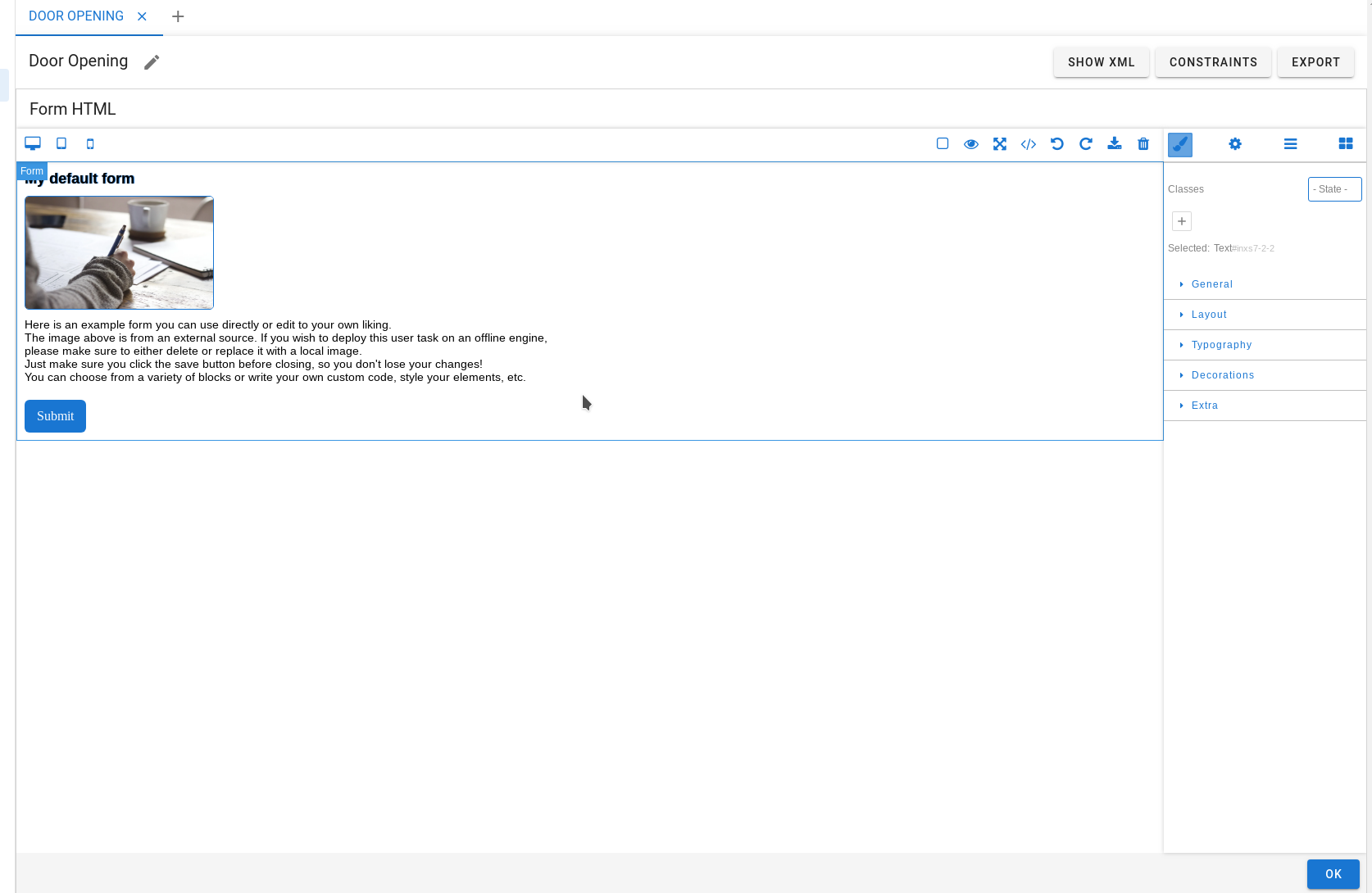Switch canvas to mobile device view
1372x893 pixels.
click(90, 143)
